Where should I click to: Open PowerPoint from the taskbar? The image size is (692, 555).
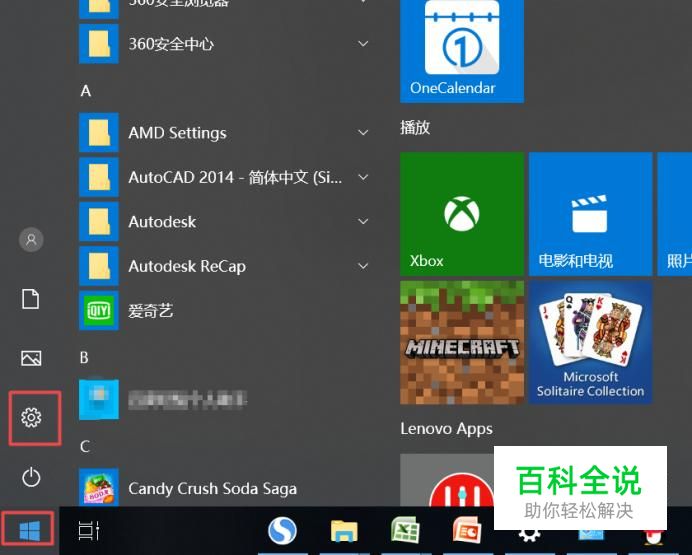tap(467, 530)
